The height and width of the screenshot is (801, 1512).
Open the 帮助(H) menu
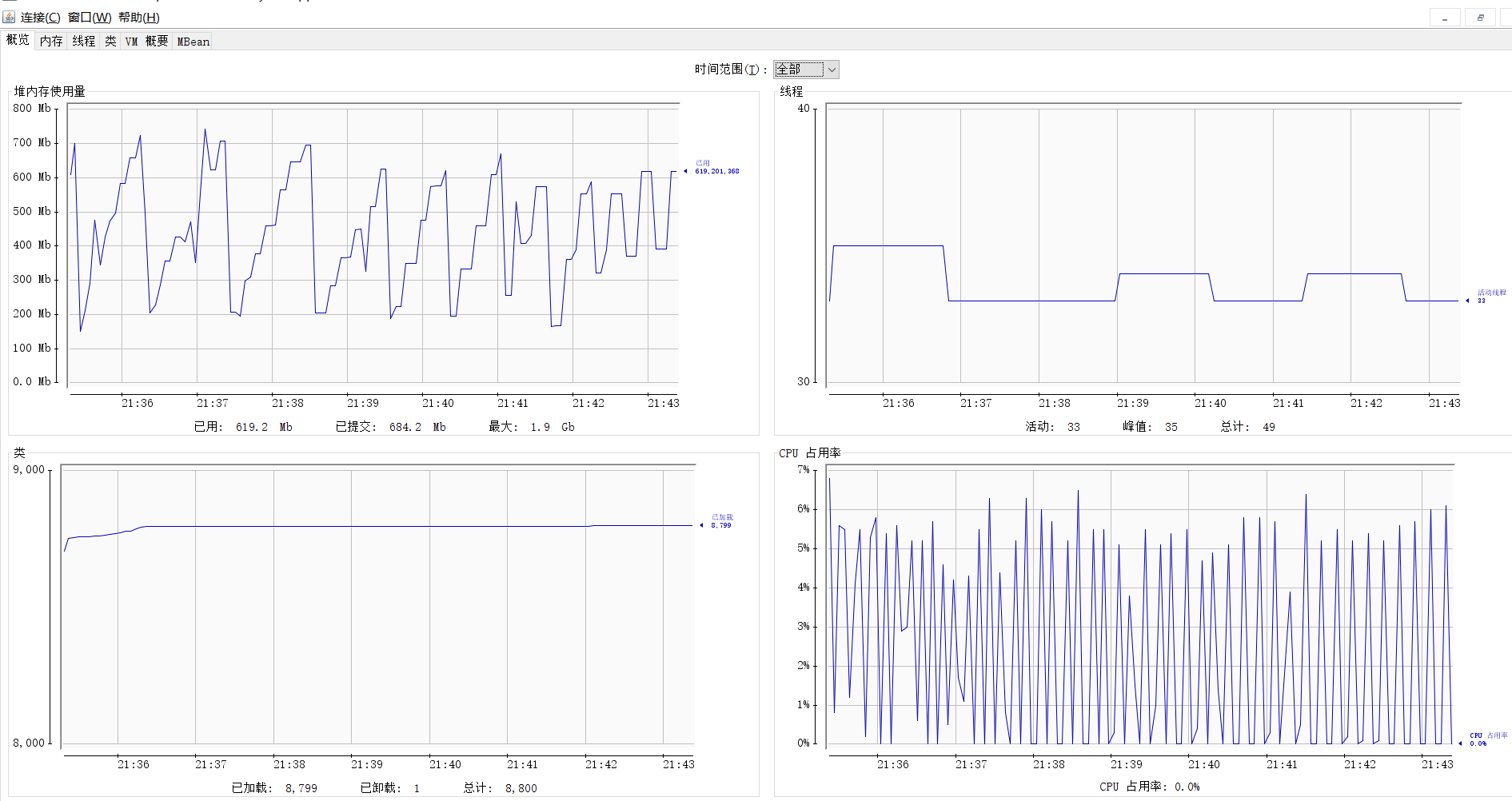coord(139,18)
